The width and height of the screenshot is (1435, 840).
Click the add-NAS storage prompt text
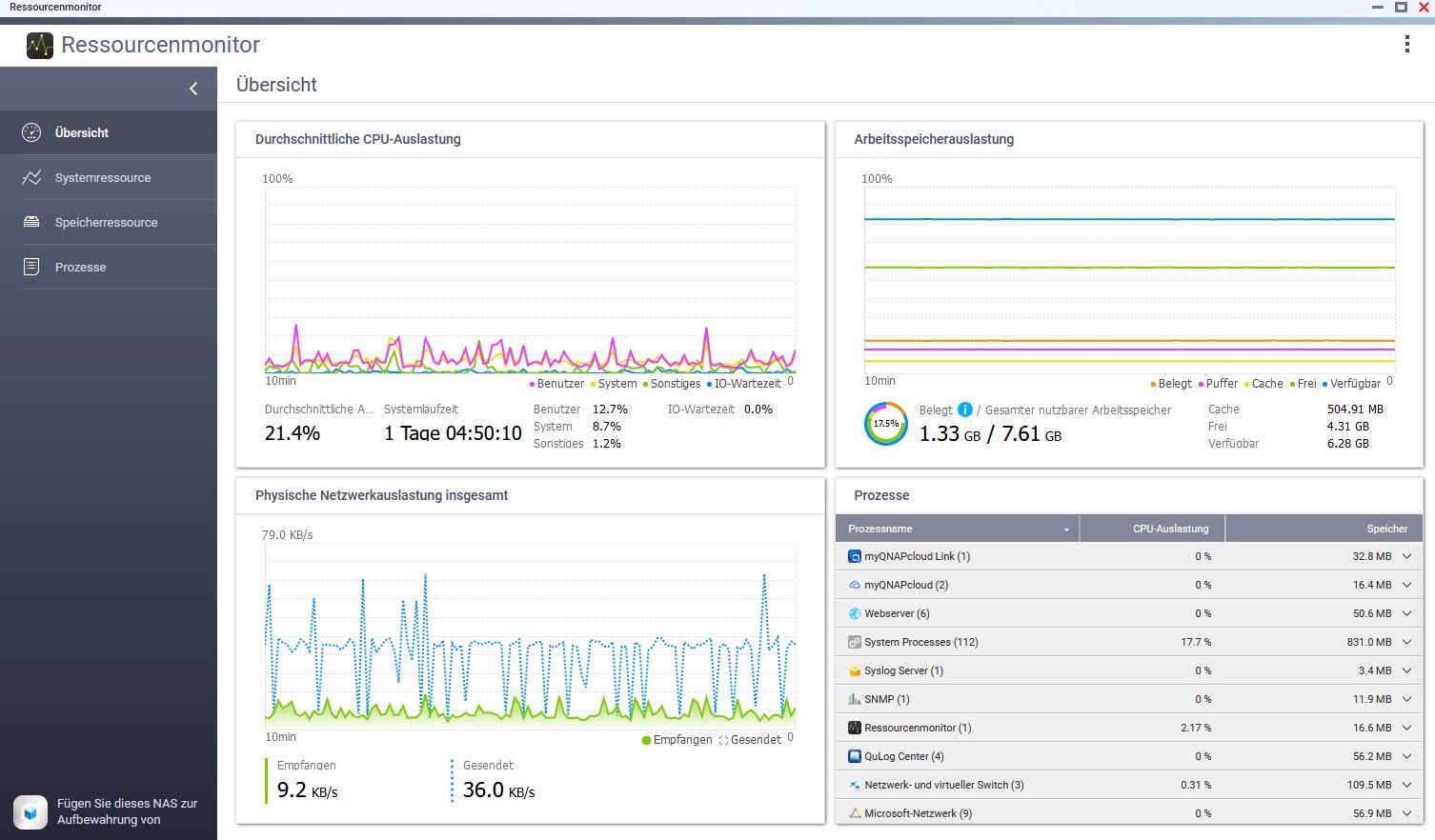pyautogui.click(x=128, y=811)
